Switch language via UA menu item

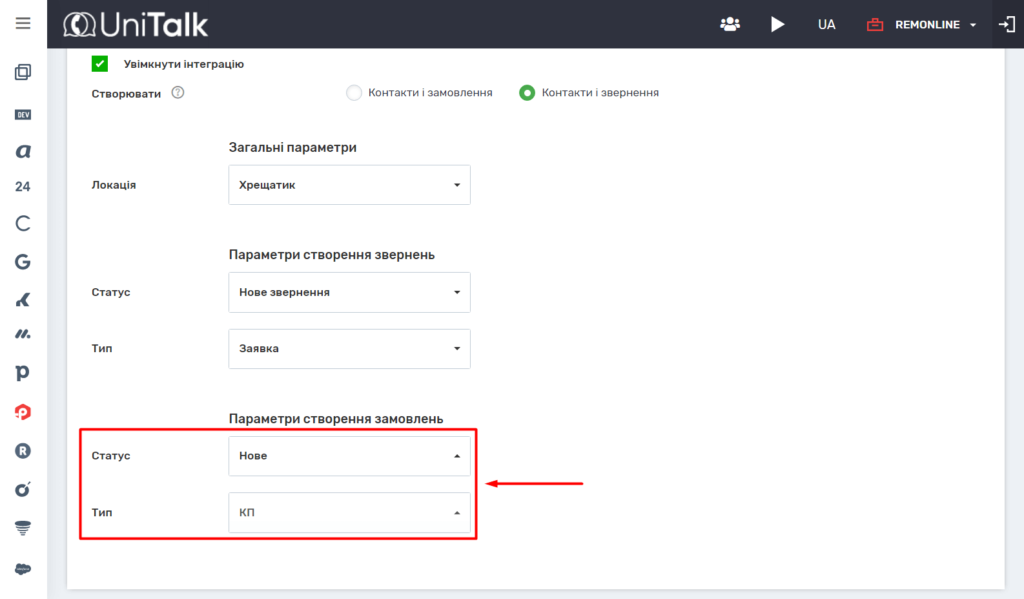[x=826, y=24]
